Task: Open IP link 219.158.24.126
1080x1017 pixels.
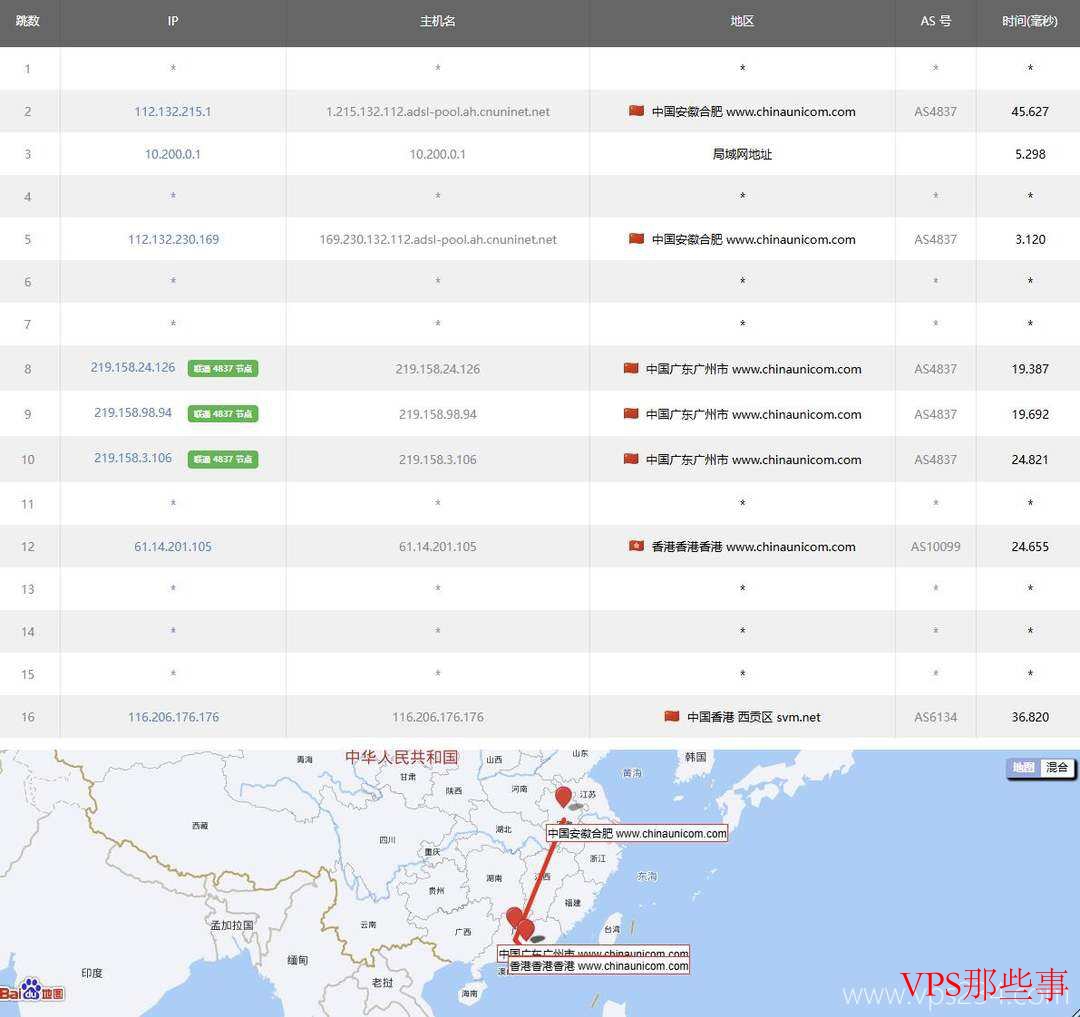Action: pos(133,368)
